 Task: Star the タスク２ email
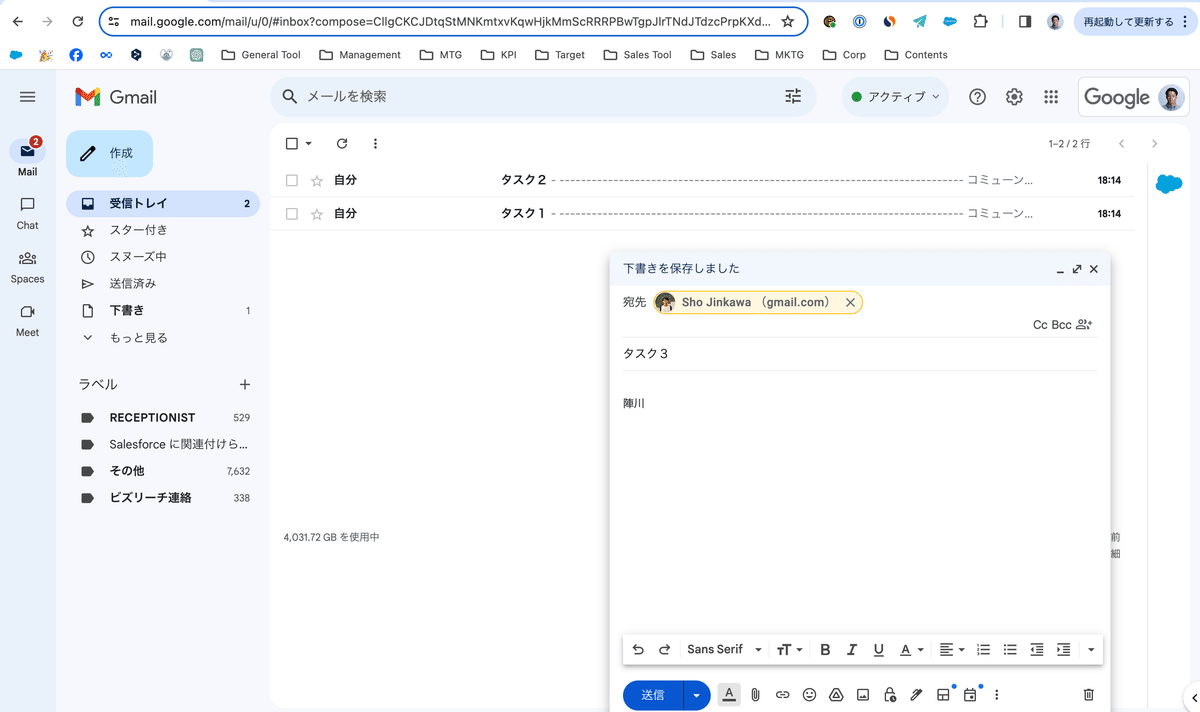pyautogui.click(x=317, y=181)
